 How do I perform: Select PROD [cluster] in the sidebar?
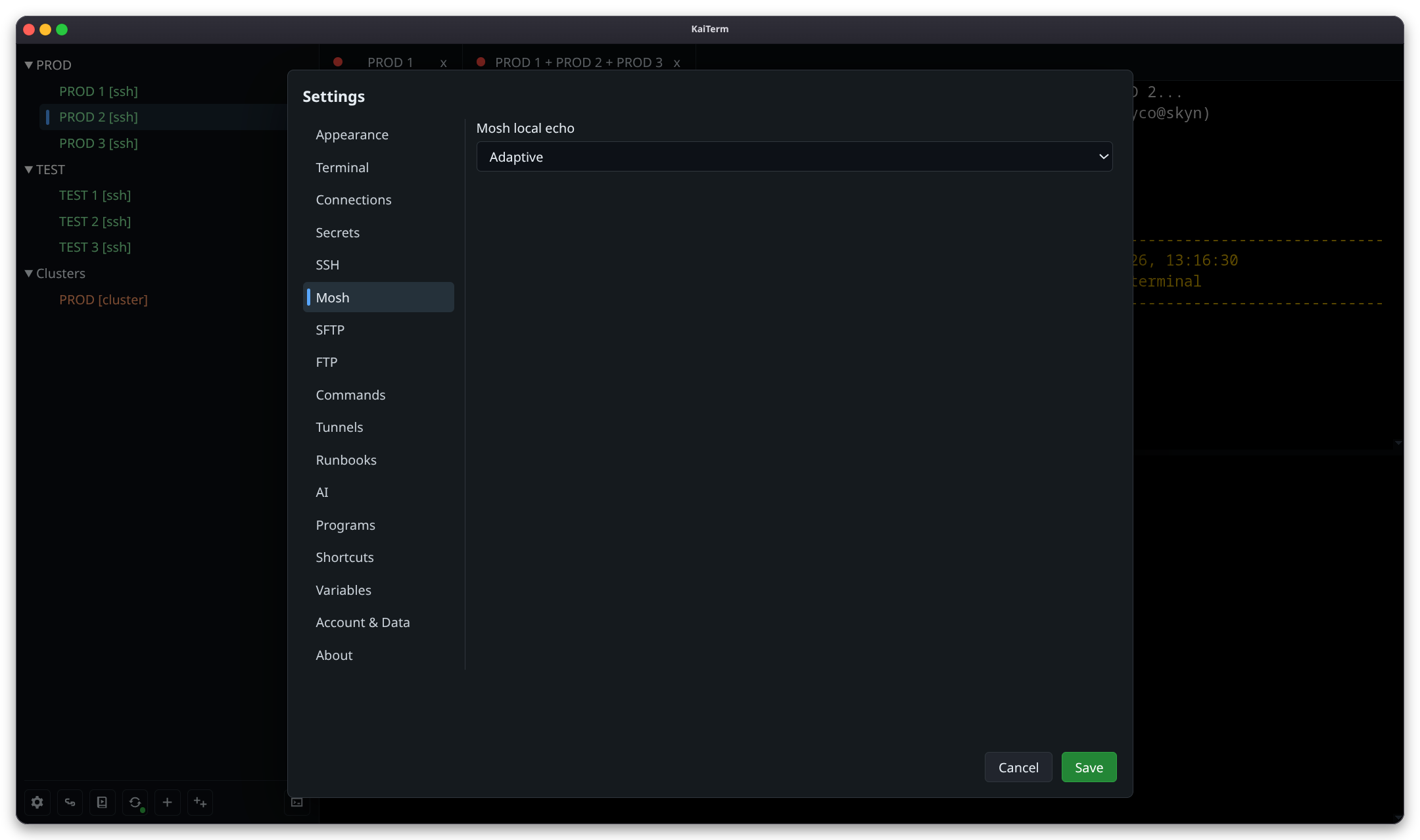pos(103,300)
